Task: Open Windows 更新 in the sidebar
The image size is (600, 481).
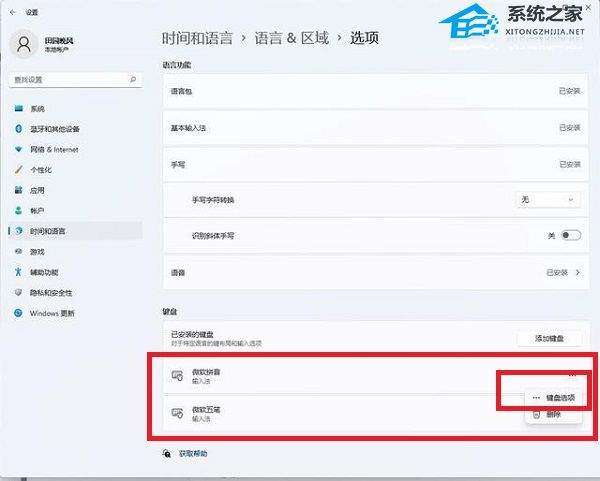Action: click(51, 313)
